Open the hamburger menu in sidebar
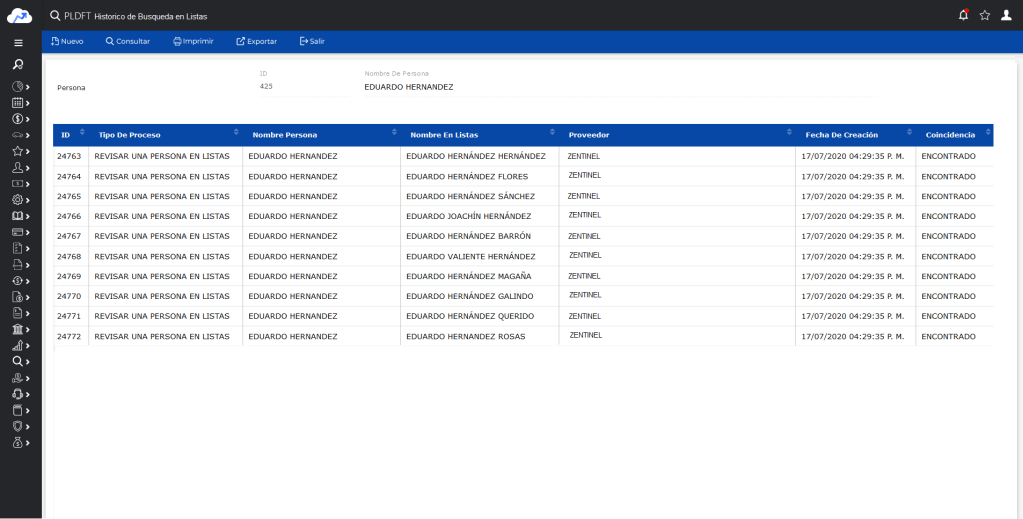The image size is (1023, 519). (x=18, y=43)
